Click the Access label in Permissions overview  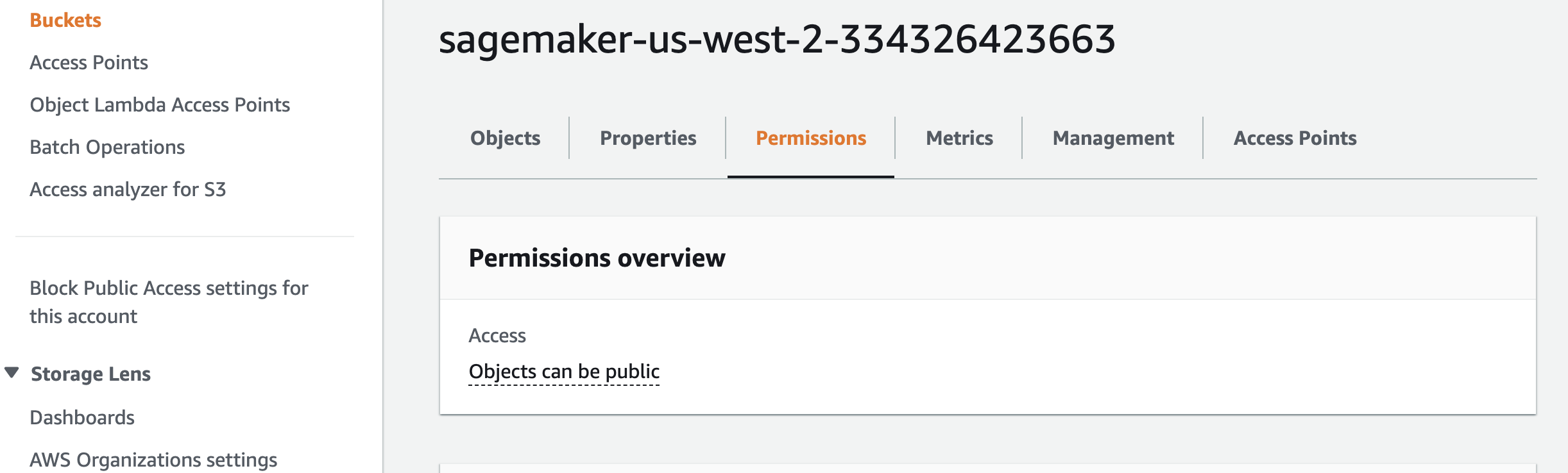point(497,335)
